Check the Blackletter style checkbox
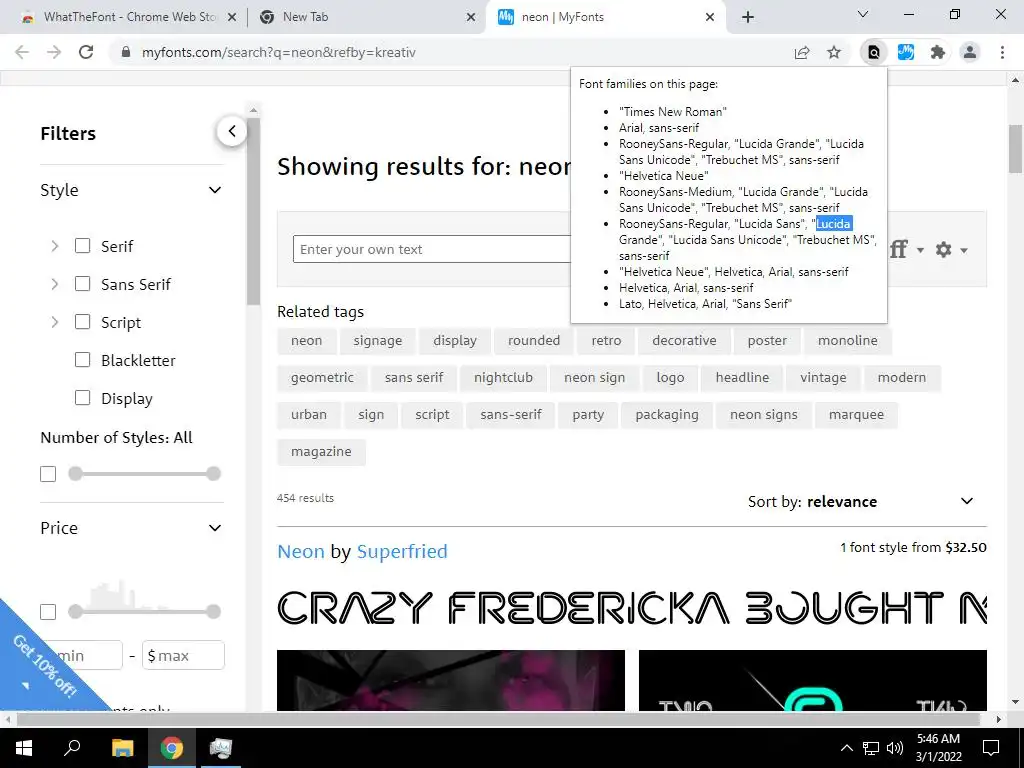Screen dimensions: 1024x768 pyautogui.click(x=82, y=360)
